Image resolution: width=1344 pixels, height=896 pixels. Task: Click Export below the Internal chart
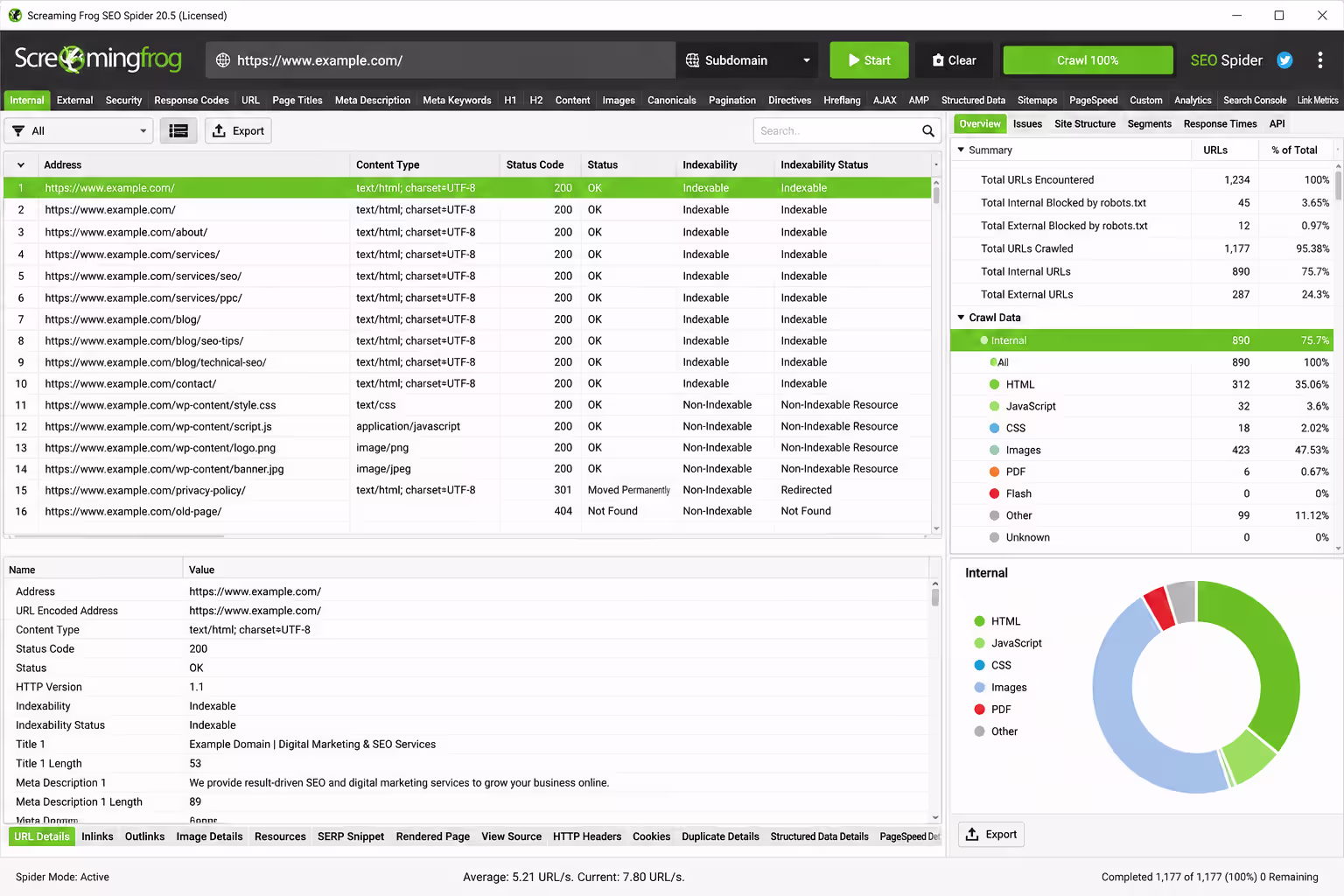(991, 835)
